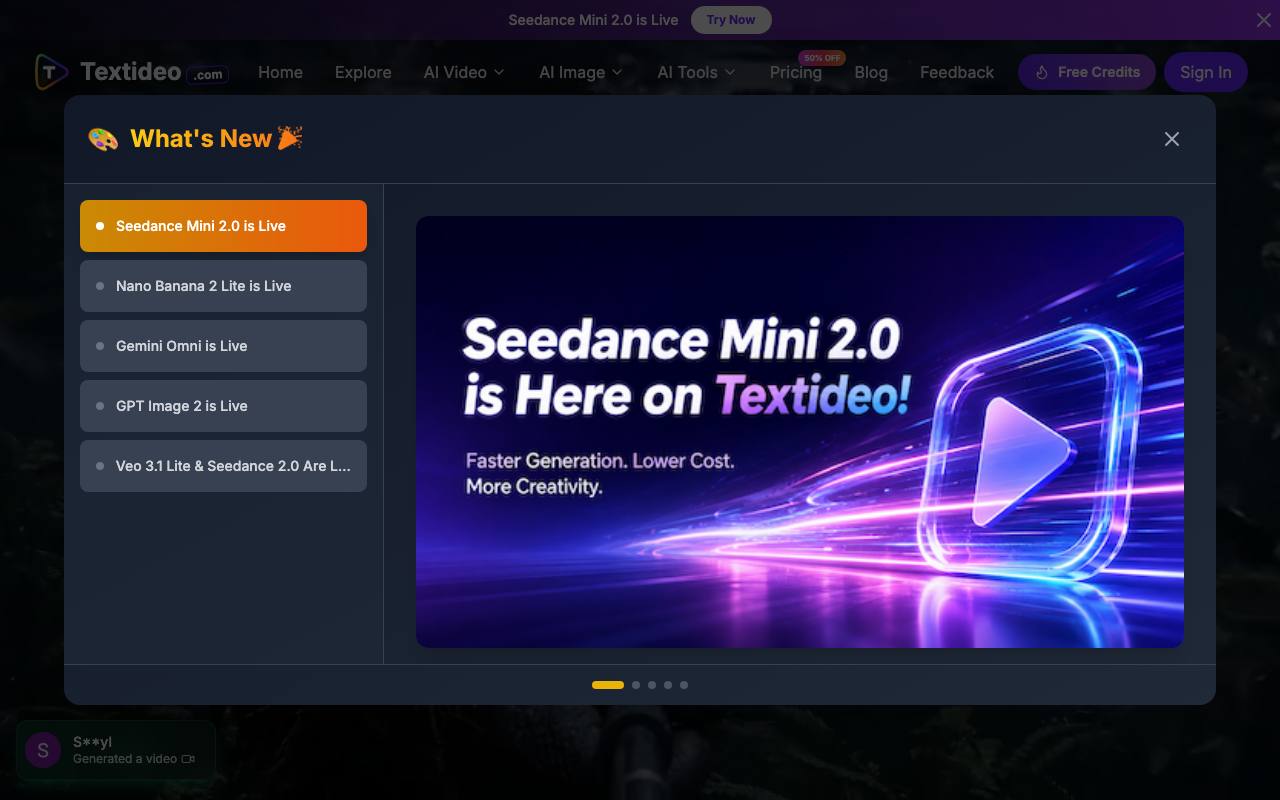Click the Try Now button in the banner
This screenshot has height=800, width=1280.
[x=731, y=20]
